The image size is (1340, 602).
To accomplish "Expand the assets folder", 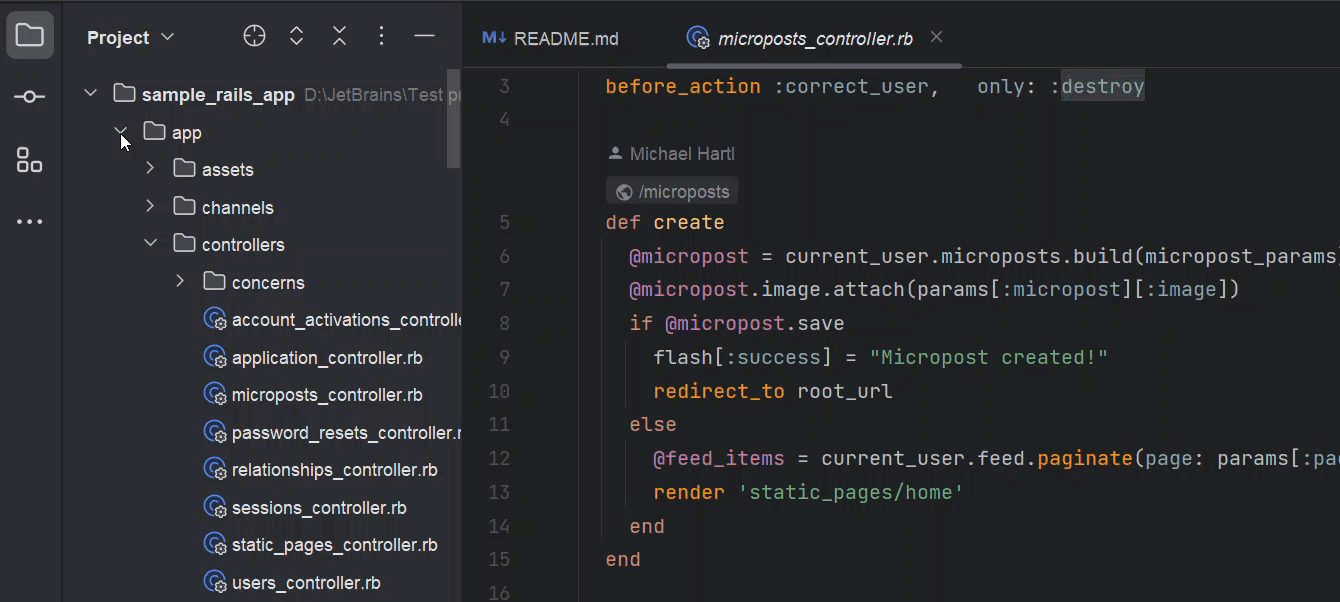I will point(149,168).
